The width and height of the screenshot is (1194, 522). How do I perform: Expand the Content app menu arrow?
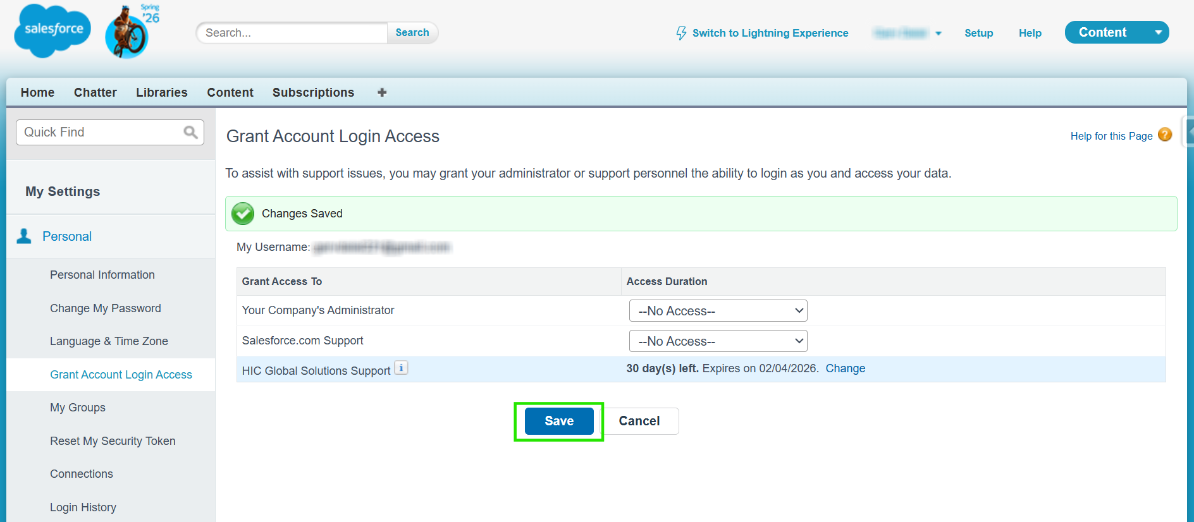tap(1158, 33)
